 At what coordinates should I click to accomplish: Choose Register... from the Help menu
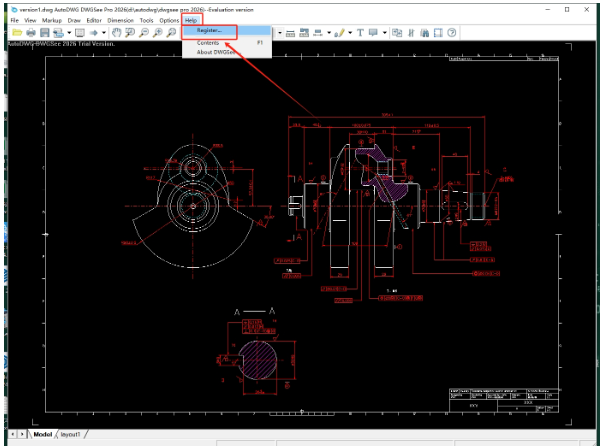[227, 31]
